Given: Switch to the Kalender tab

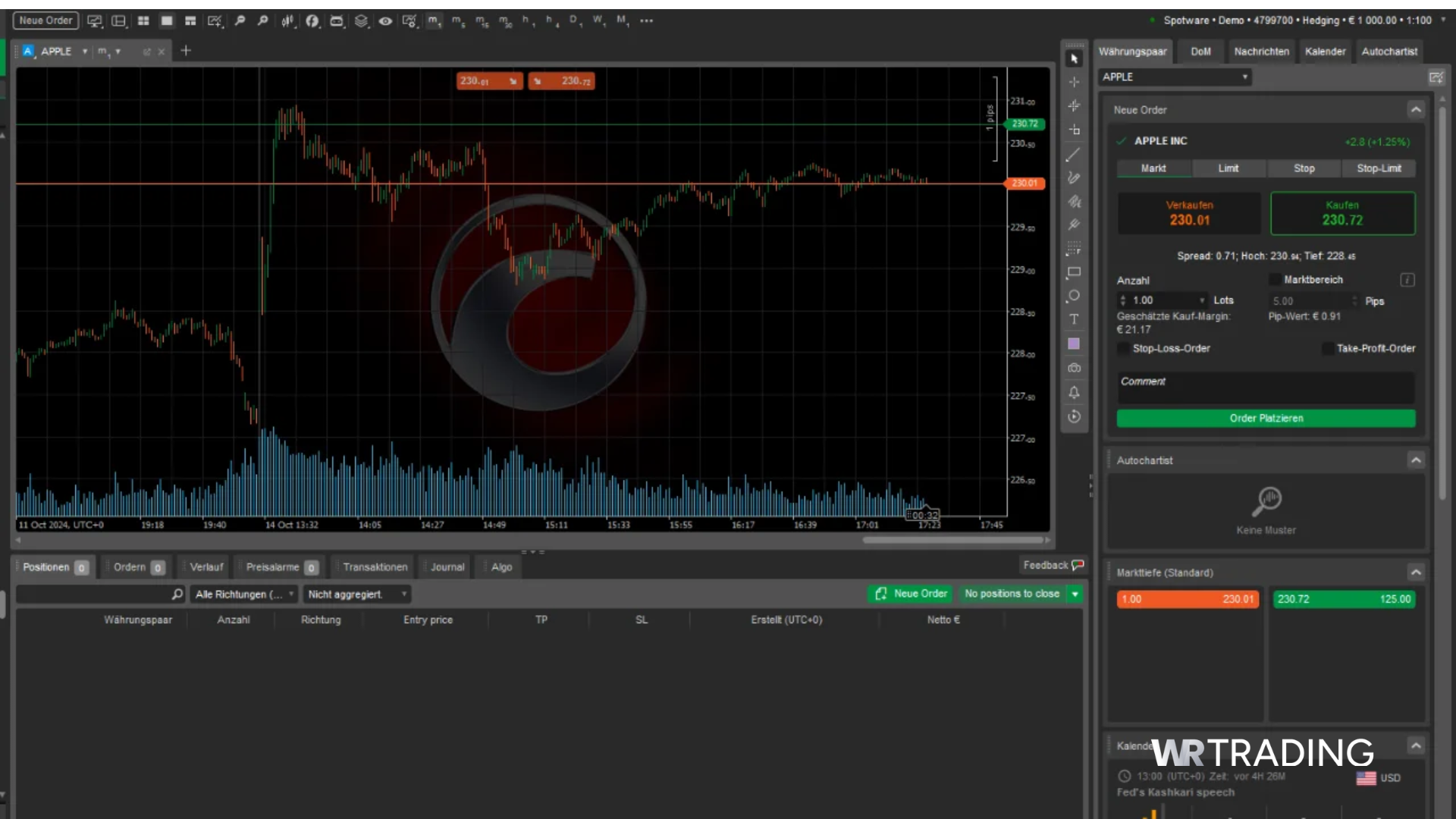Looking at the screenshot, I should click(x=1325, y=52).
